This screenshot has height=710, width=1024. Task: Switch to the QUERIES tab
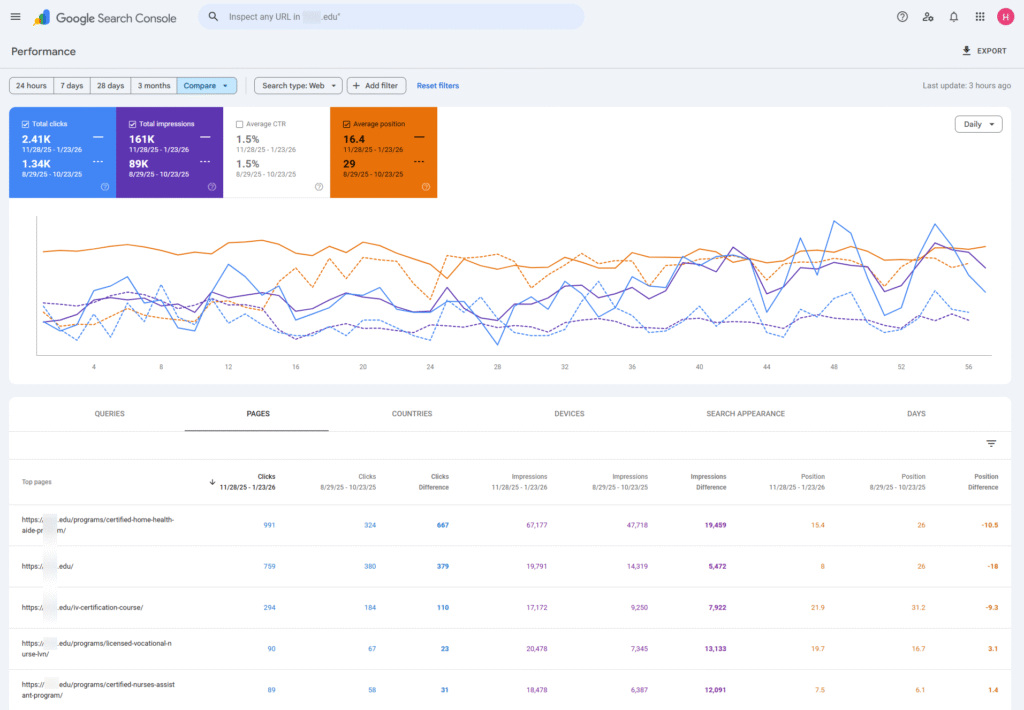click(x=109, y=413)
